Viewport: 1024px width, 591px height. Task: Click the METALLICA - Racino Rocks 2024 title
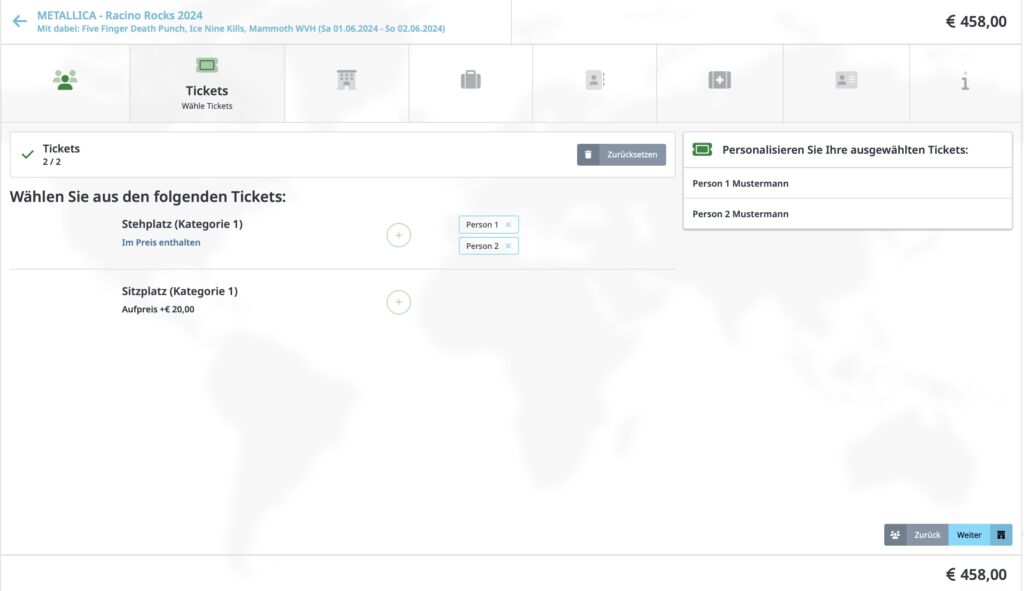[120, 15]
